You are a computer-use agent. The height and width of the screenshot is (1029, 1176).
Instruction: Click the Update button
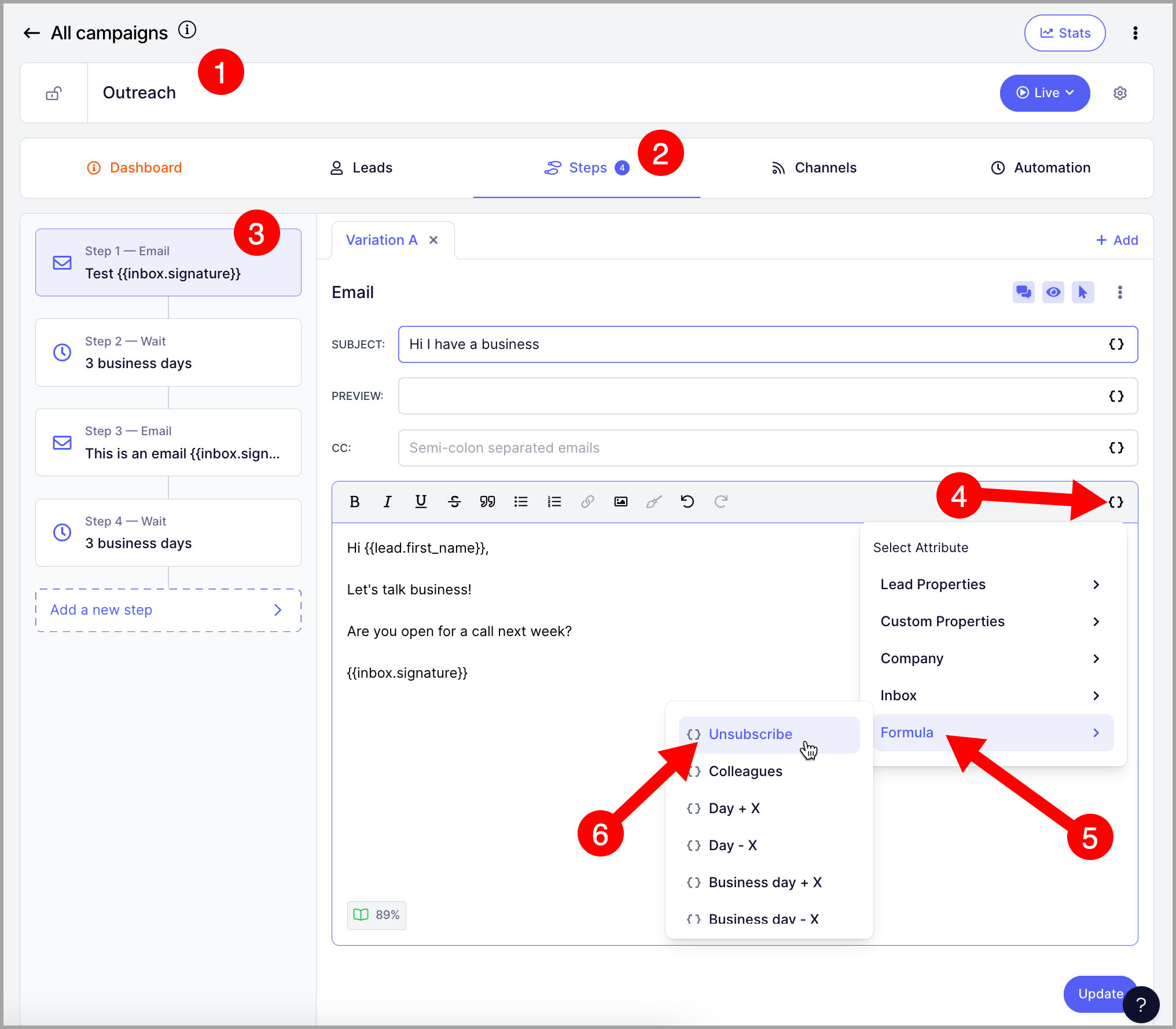point(1100,994)
